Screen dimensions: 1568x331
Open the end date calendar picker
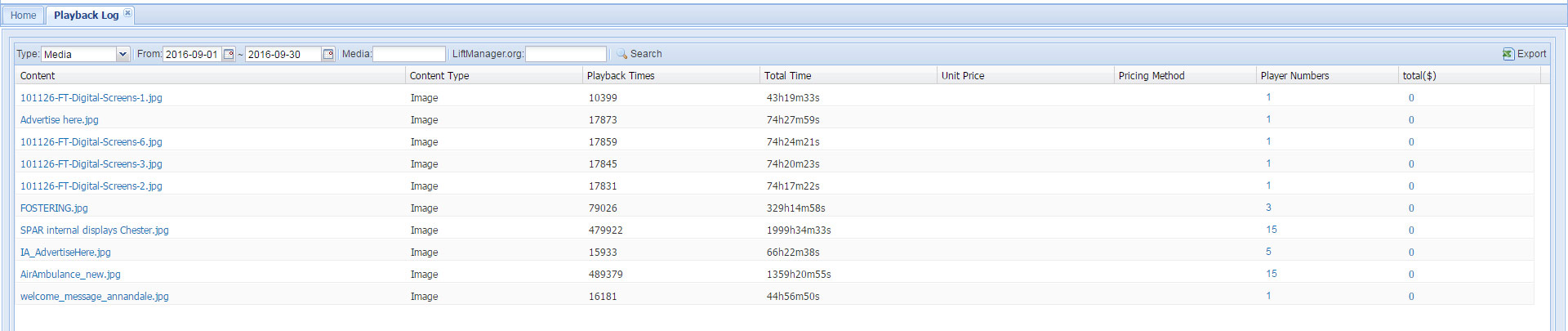[x=328, y=54]
